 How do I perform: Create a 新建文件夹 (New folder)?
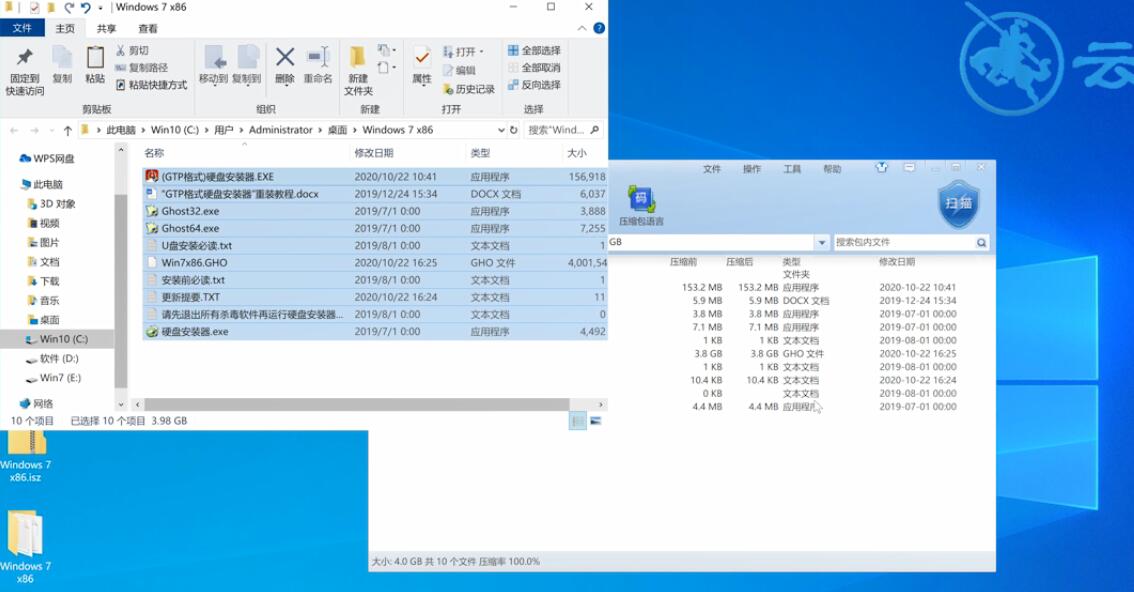tap(358, 70)
